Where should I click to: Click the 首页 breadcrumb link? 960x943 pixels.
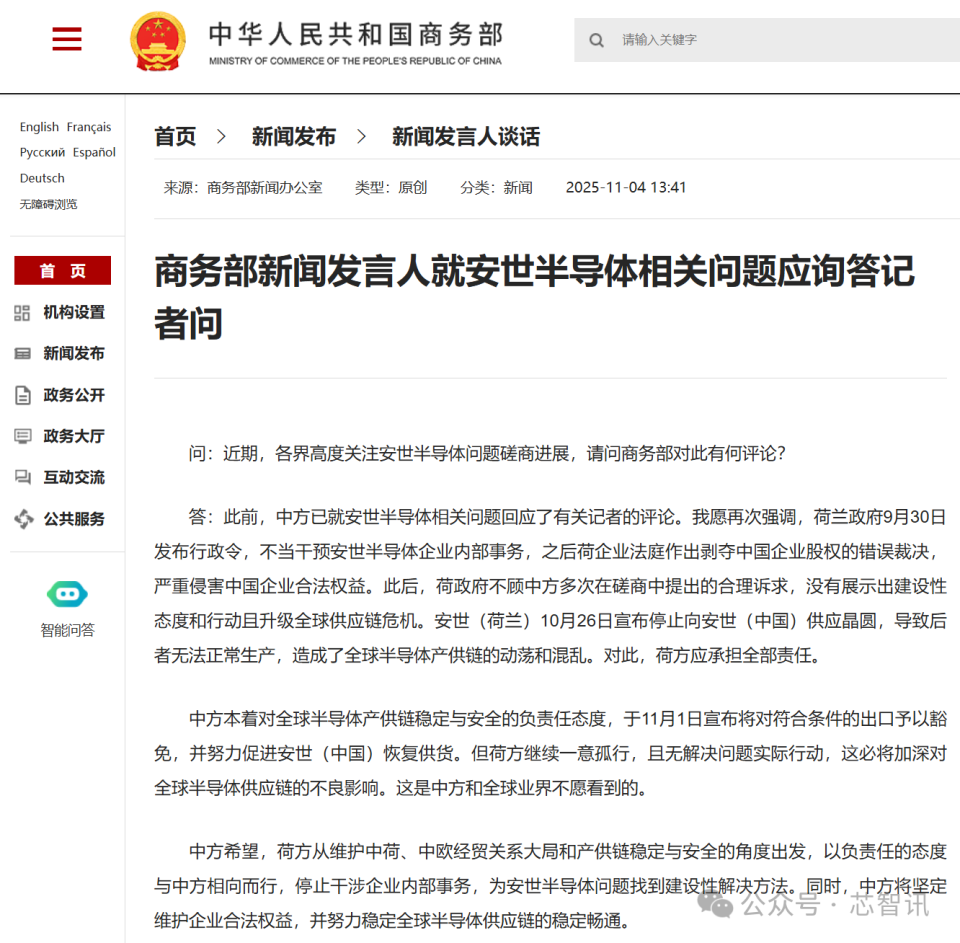point(175,136)
